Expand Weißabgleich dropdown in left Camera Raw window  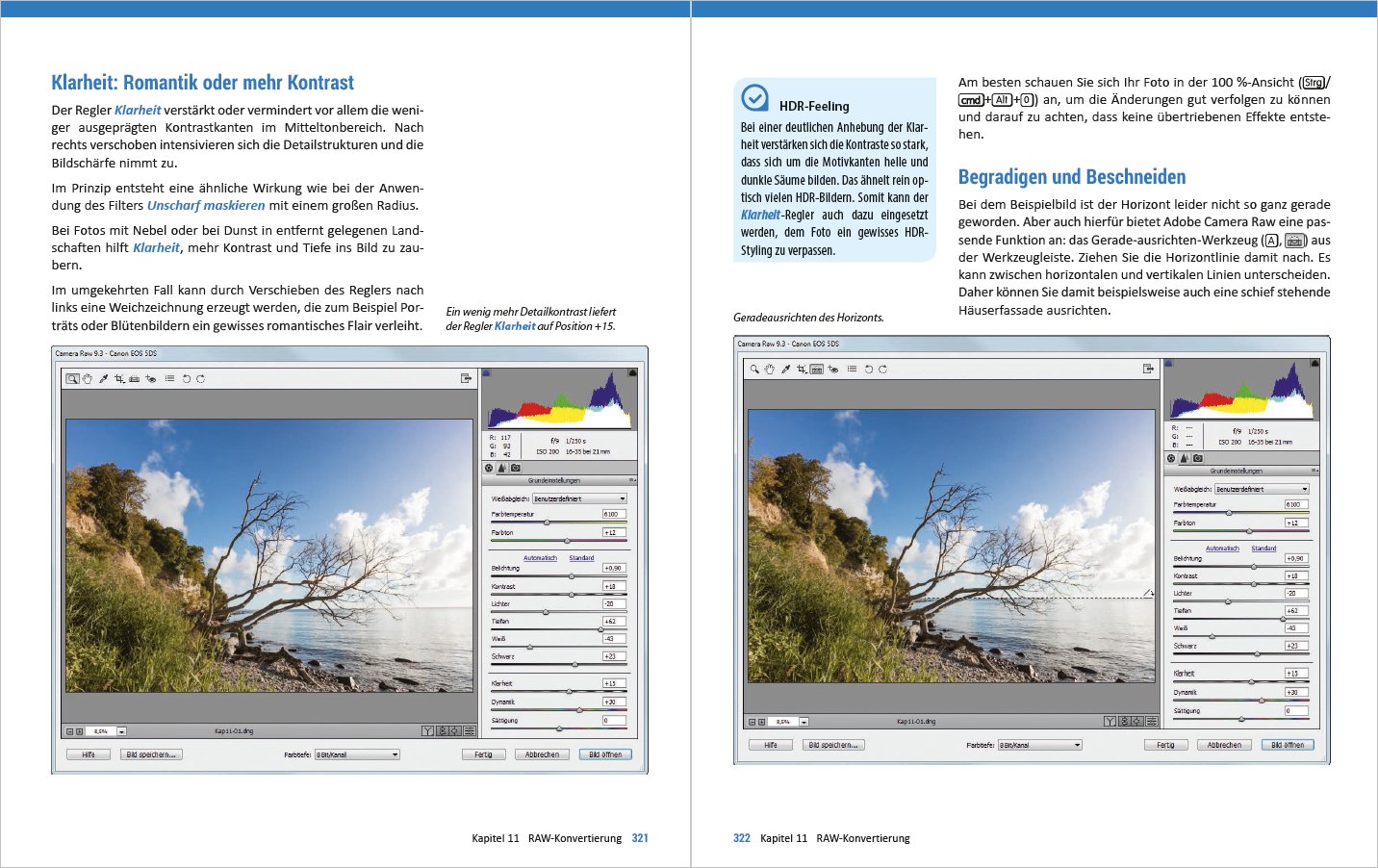pyautogui.click(x=580, y=498)
